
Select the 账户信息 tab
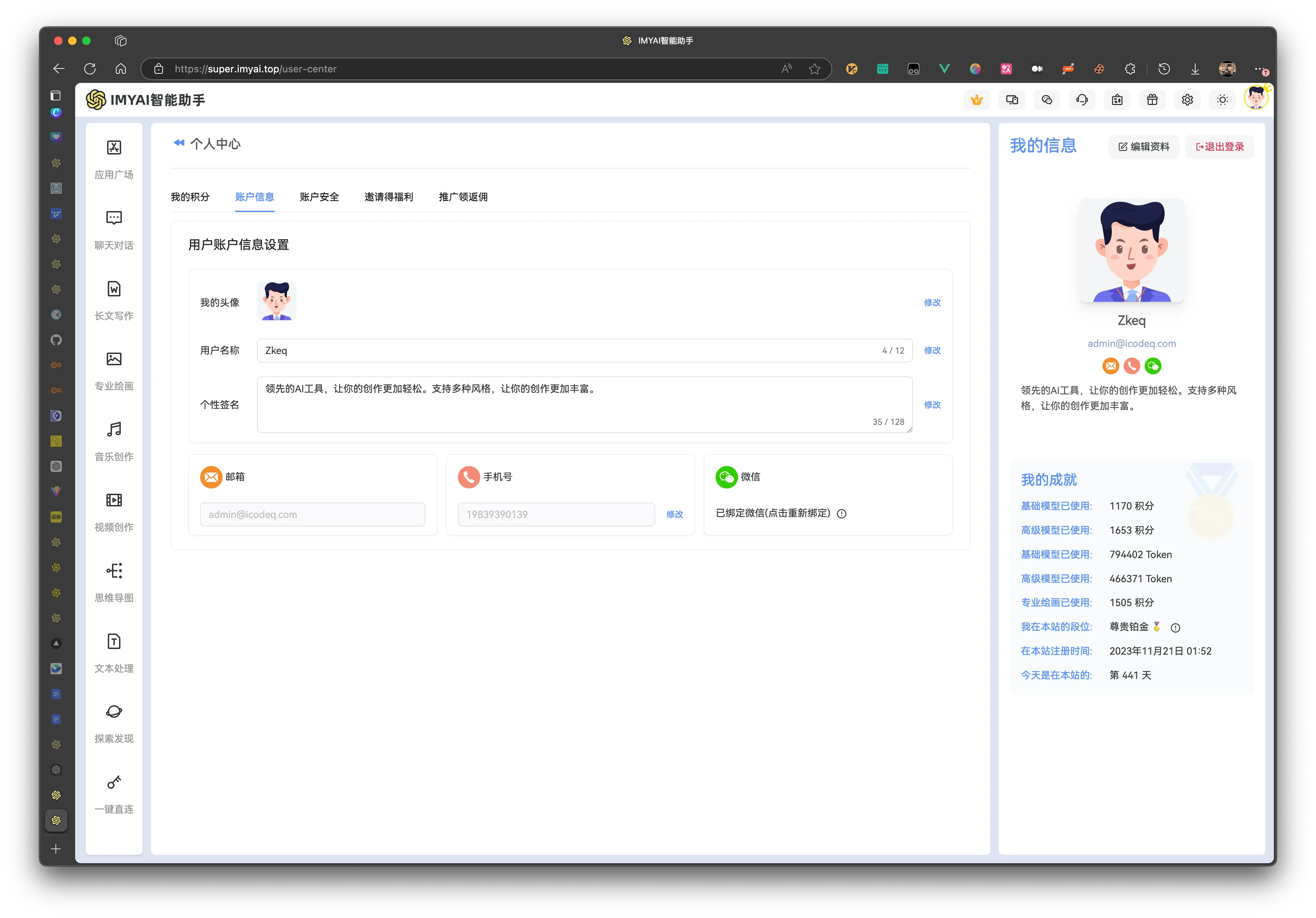(255, 197)
